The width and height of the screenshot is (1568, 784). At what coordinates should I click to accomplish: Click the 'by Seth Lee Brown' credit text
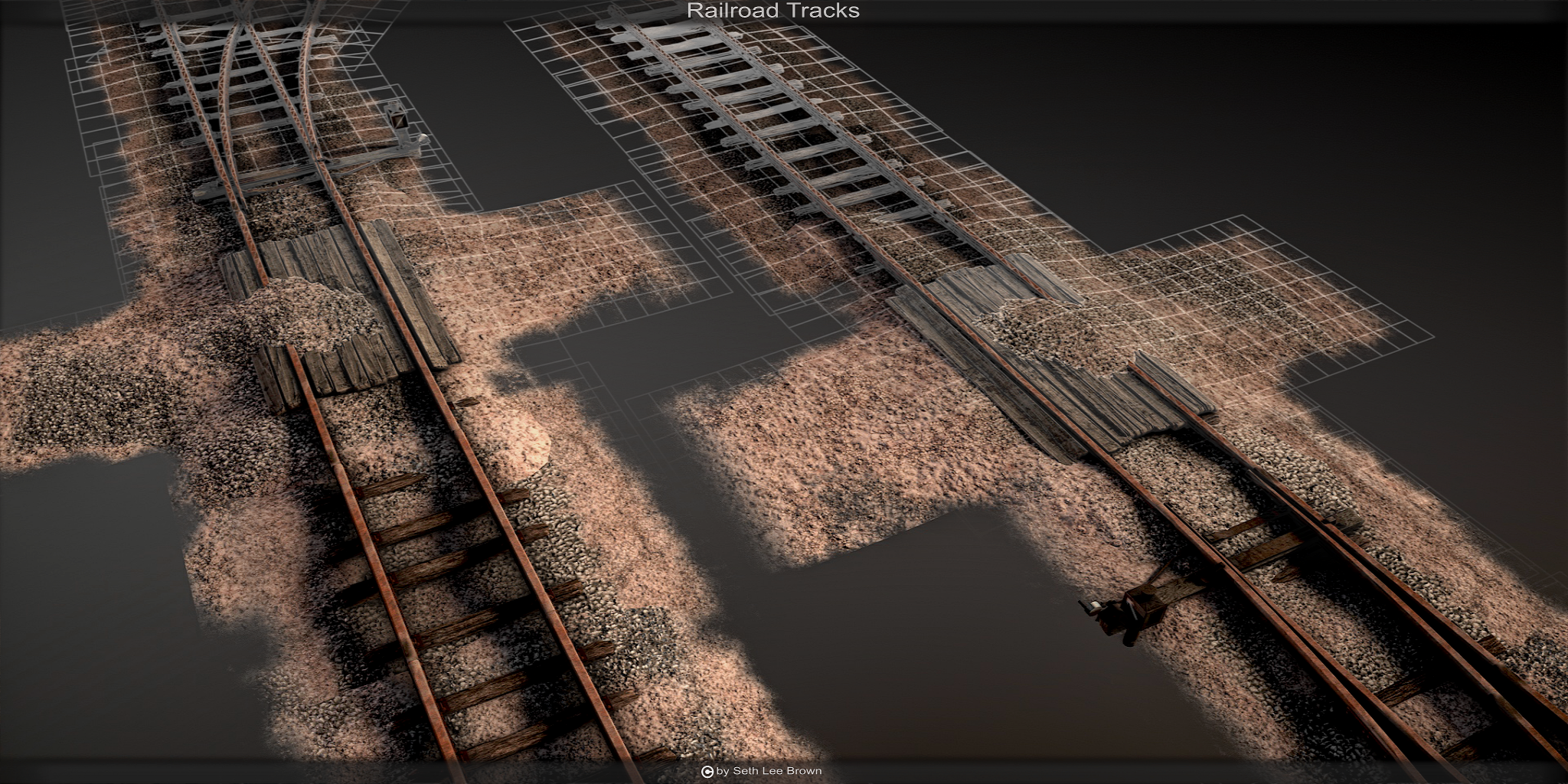pyautogui.click(x=769, y=771)
